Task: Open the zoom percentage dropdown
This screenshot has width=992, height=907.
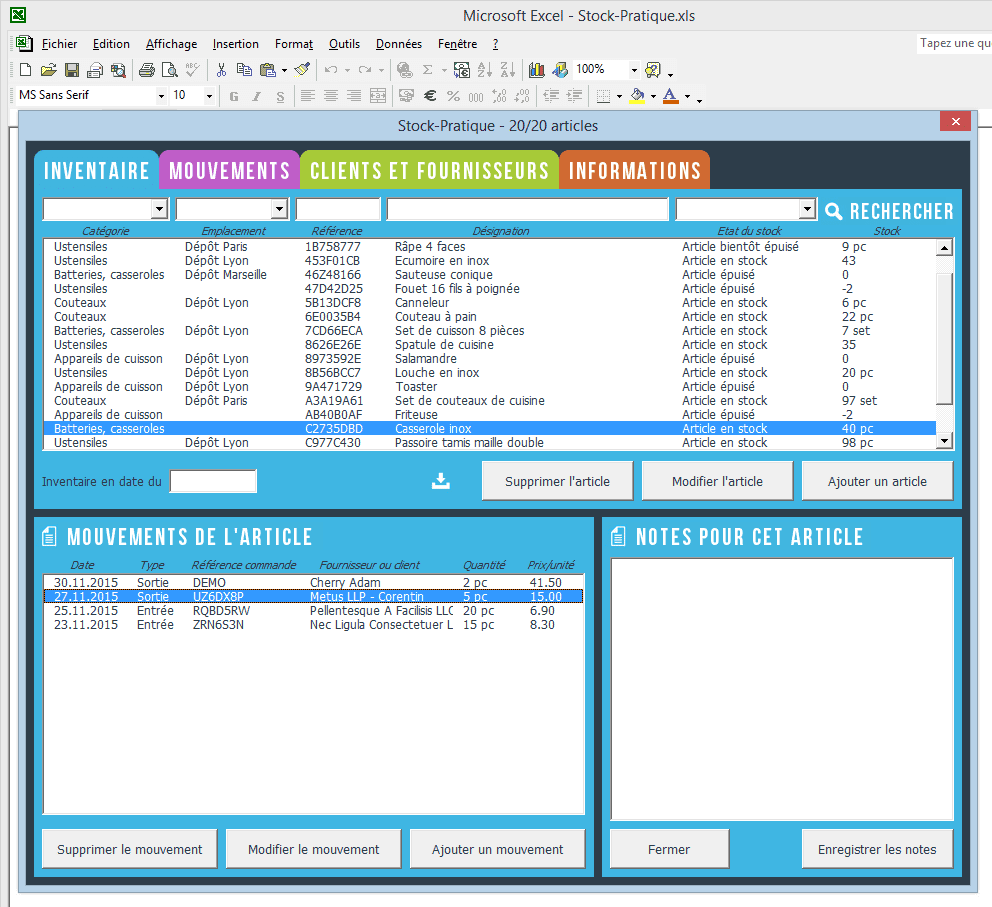Action: click(x=634, y=70)
